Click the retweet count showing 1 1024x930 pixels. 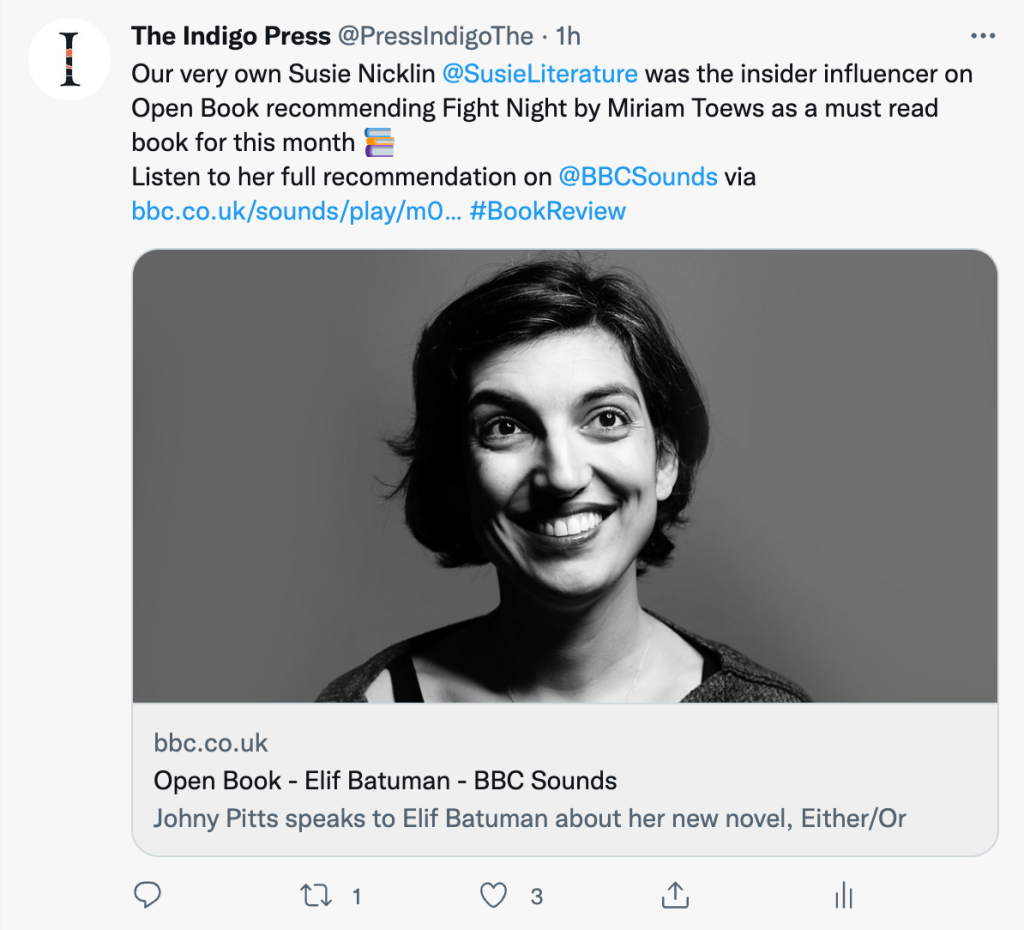coord(357,897)
